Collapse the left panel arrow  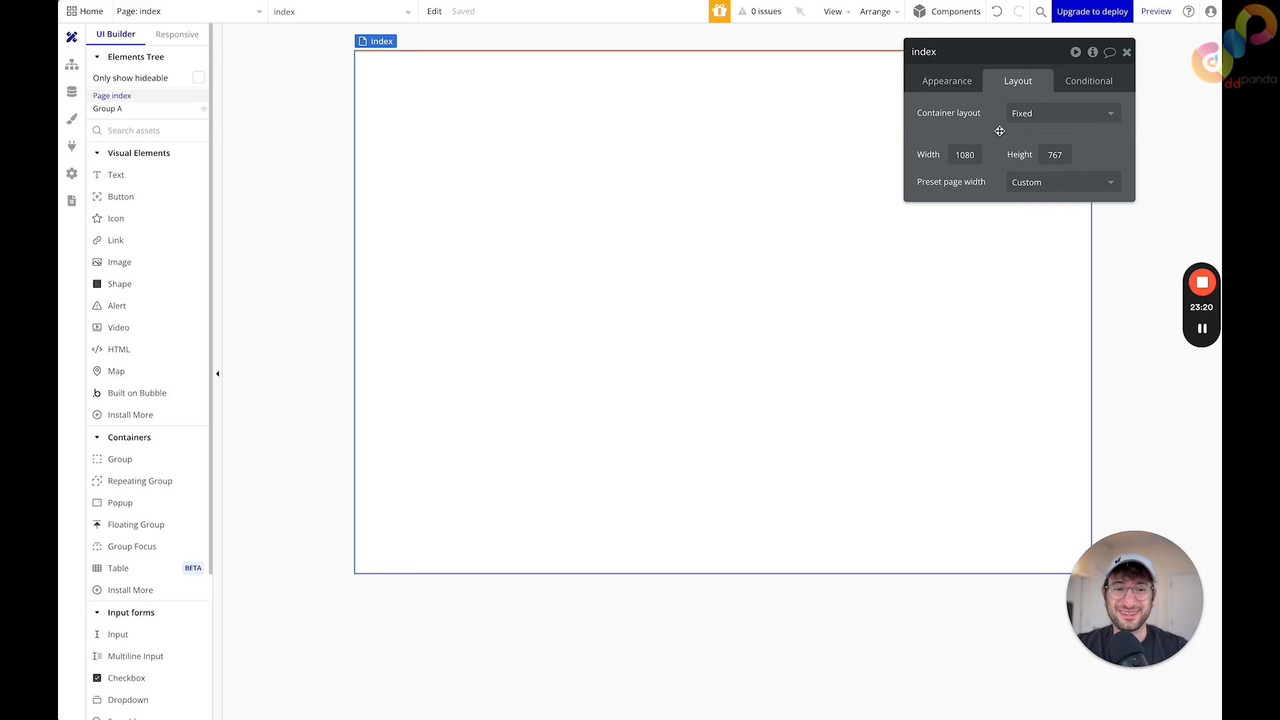click(217, 373)
